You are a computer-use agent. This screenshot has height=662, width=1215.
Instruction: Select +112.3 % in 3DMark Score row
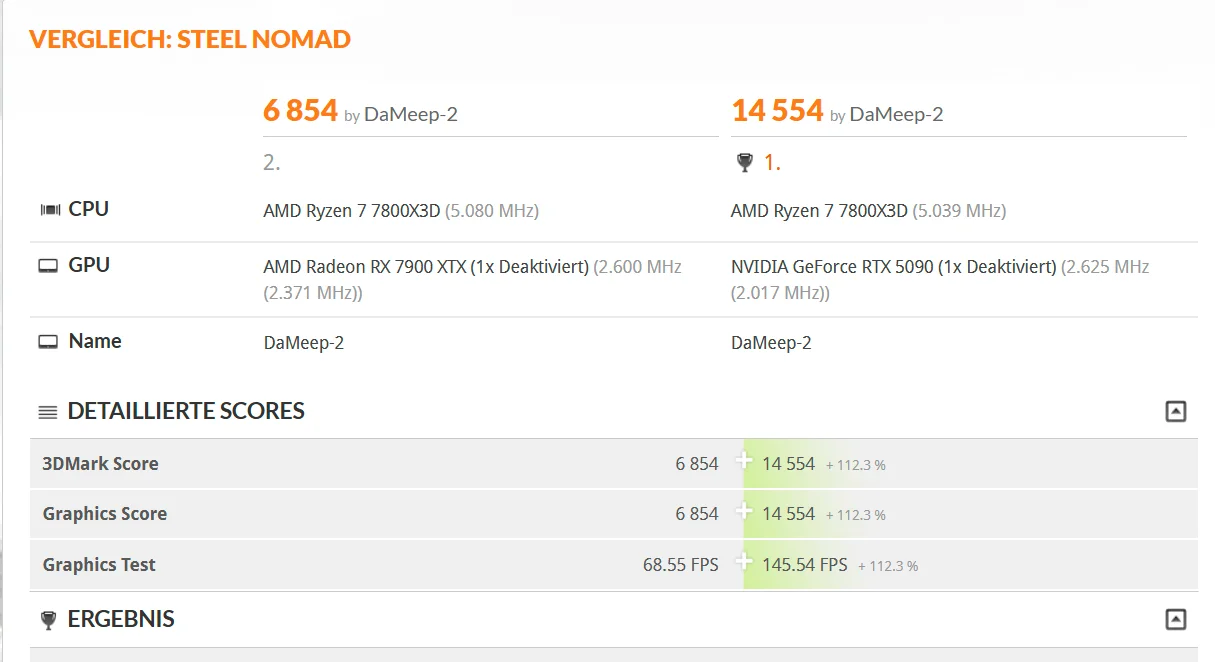pyautogui.click(x=856, y=465)
